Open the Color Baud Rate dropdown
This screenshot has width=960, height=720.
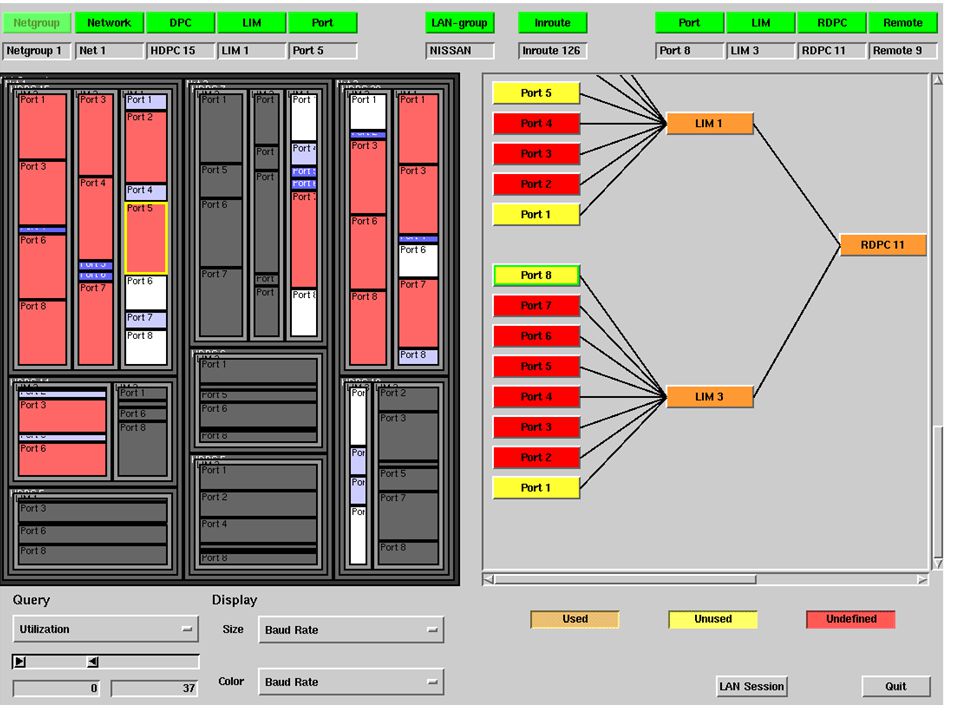[x=351, y=682]
